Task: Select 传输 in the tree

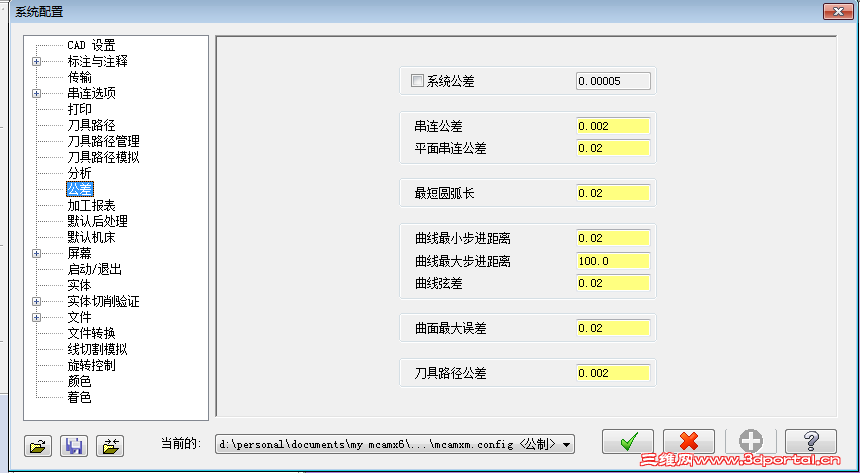Action: [x=80, y=77]
